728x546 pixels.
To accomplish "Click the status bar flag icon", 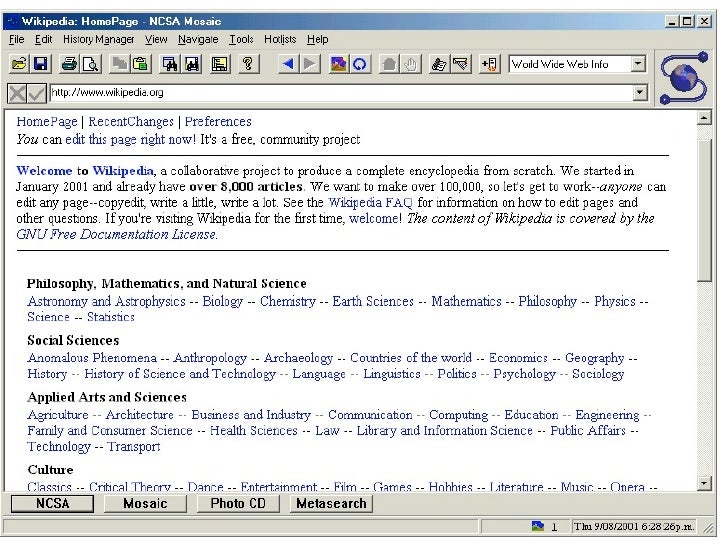I will [x=538, y=526].
